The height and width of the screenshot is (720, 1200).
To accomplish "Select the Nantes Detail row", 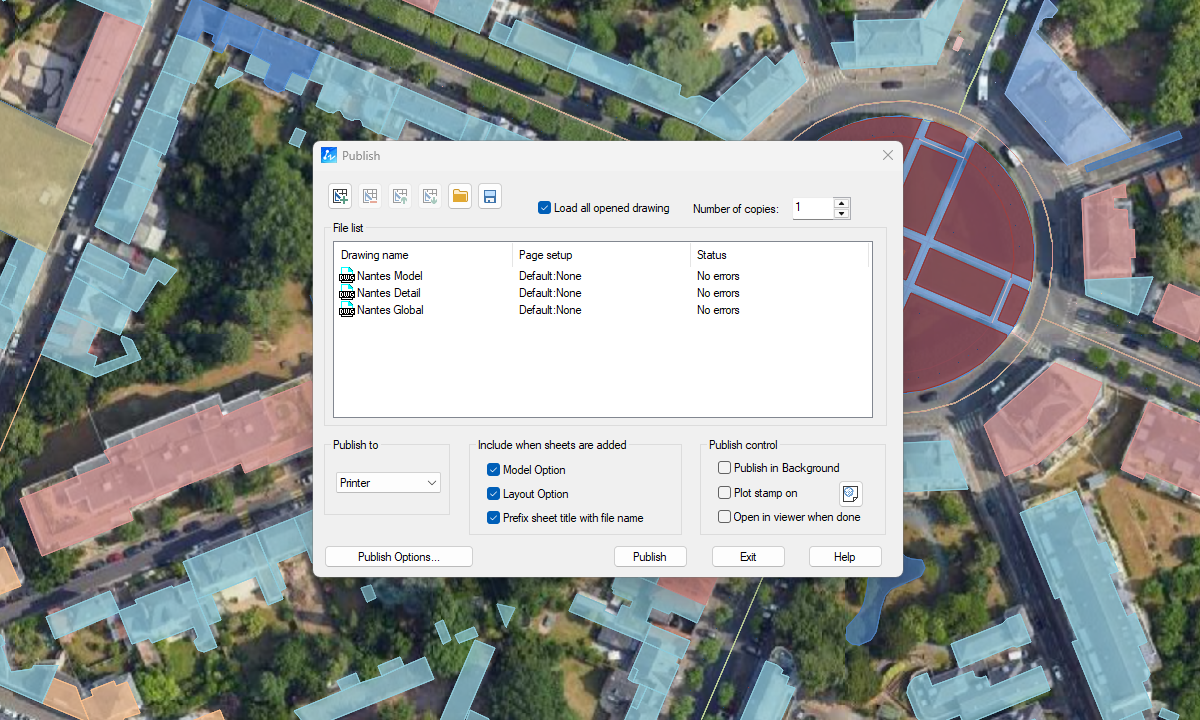I will (x=602, y=293).
